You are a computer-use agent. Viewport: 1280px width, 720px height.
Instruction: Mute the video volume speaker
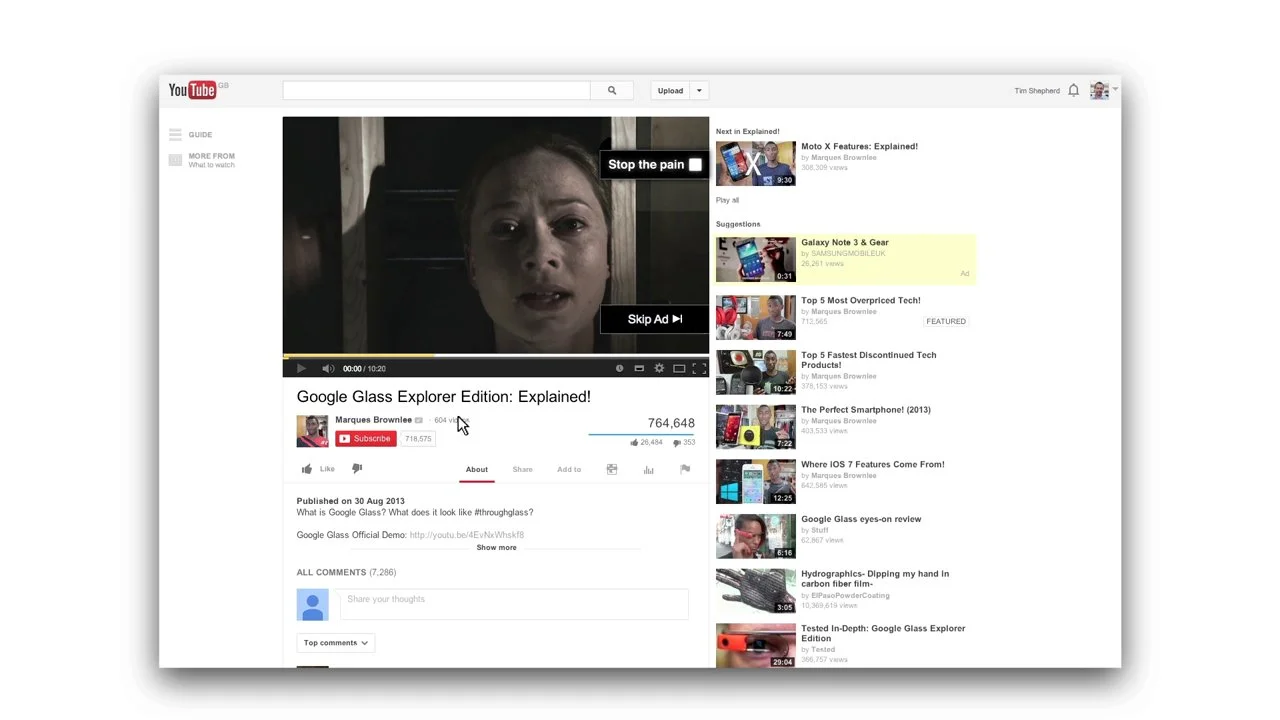pyautogui.click(x=328, y=369)
